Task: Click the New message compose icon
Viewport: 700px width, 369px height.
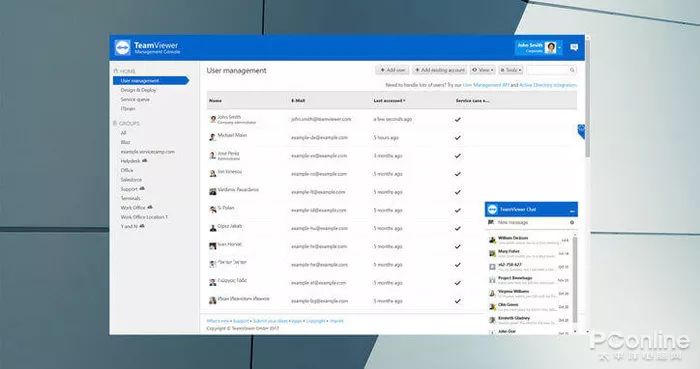Action: (491, 222)
